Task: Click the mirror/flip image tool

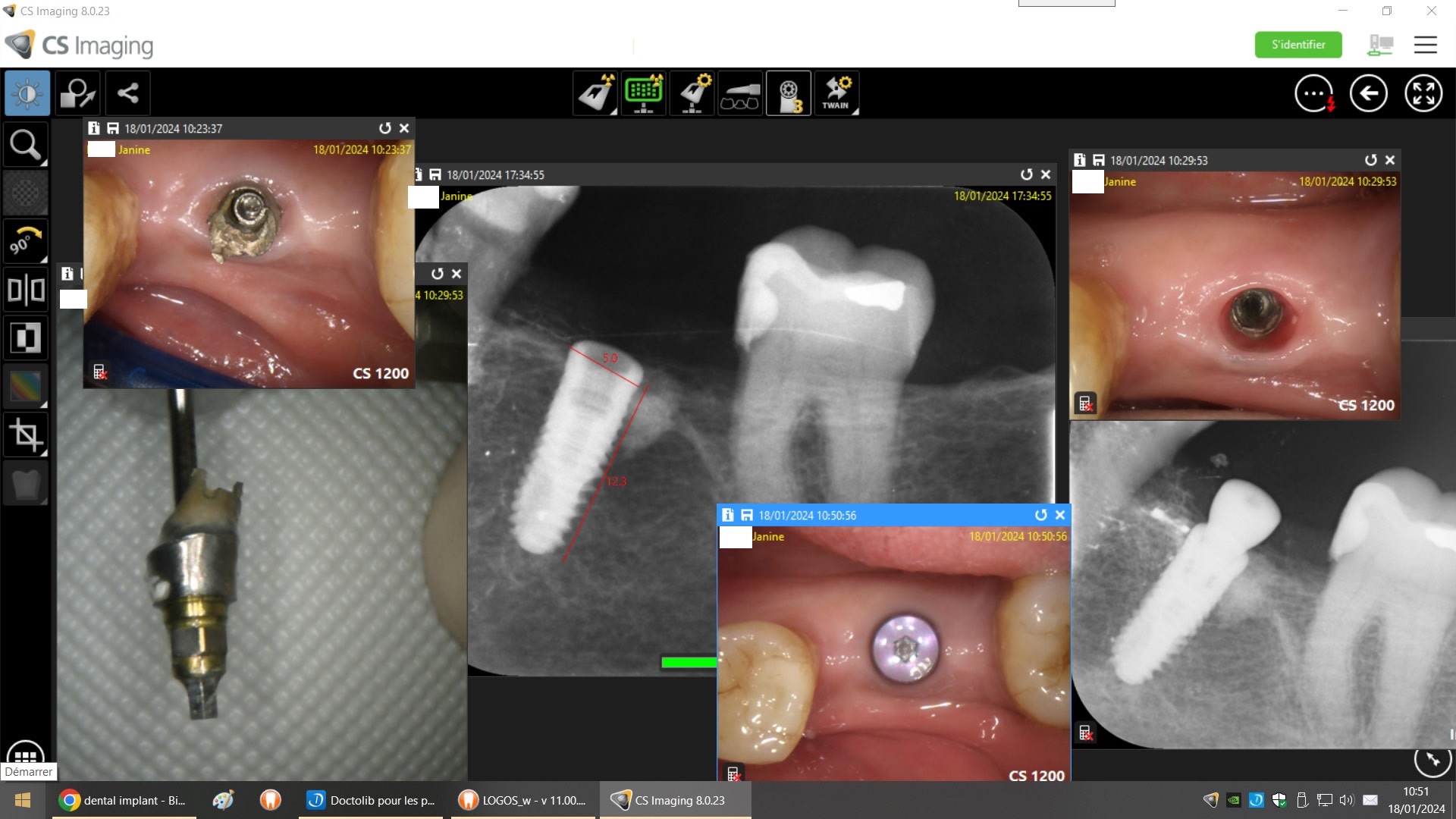Action: tap(26, 290)
